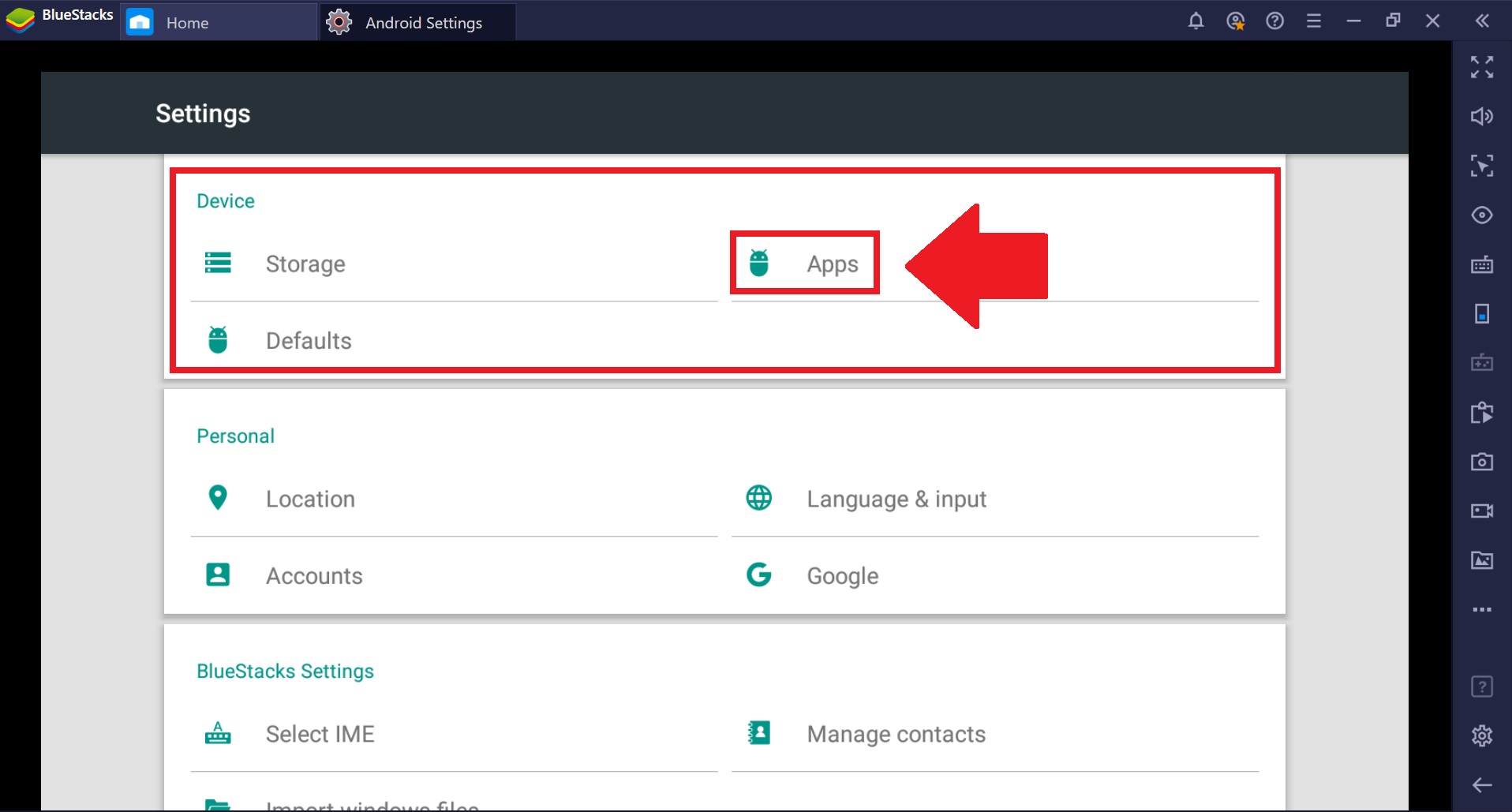Click the keyboard icon beside Select IME
The image size is (1512, 812).
[218, 733]
